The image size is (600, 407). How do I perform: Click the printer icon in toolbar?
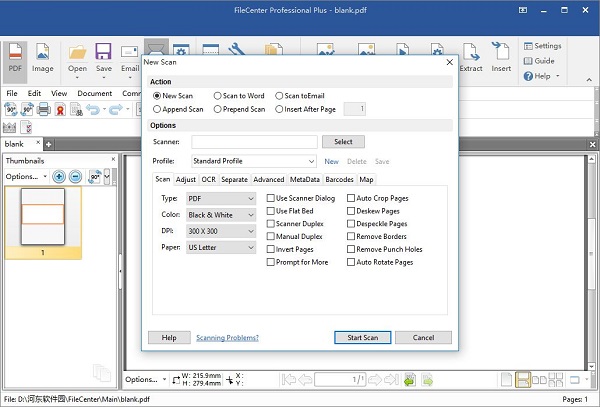click(43, 108)
